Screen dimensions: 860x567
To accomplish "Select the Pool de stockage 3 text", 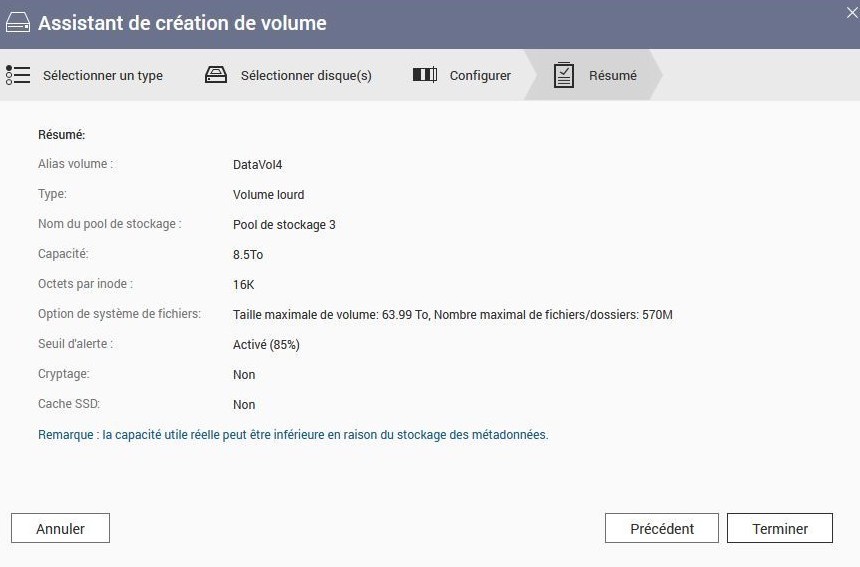I will [284, 225].
